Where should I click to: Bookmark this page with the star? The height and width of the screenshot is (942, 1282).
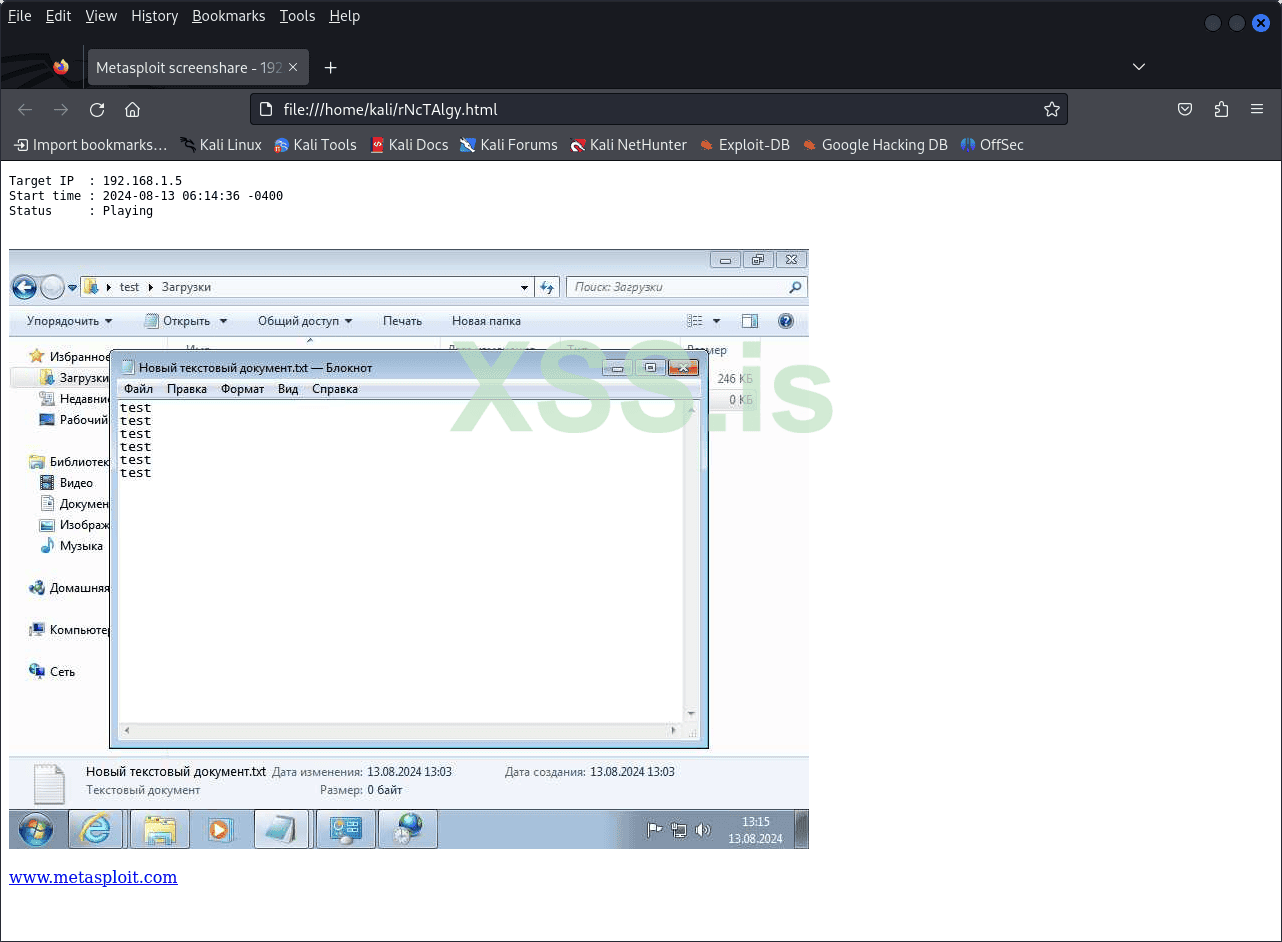pos(1052,109)
